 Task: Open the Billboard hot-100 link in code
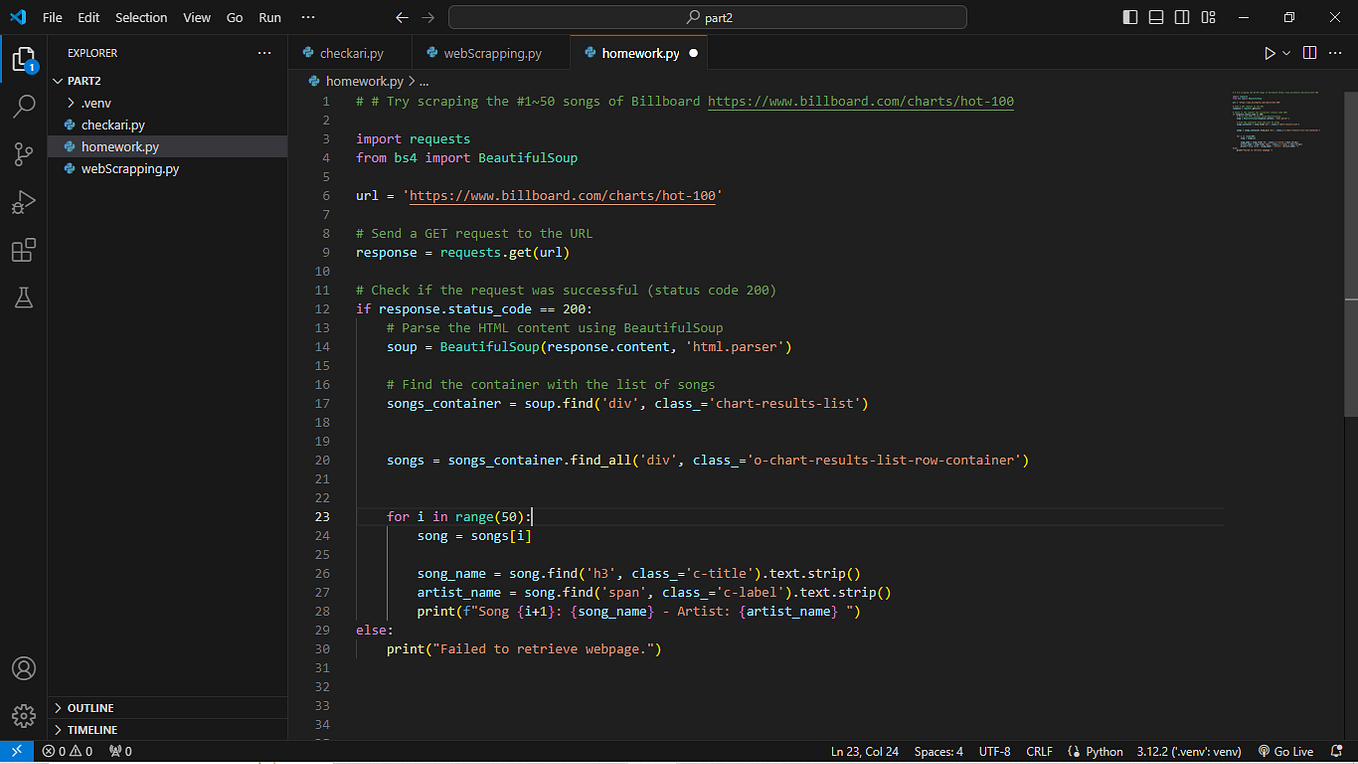(x=860, y=100)
